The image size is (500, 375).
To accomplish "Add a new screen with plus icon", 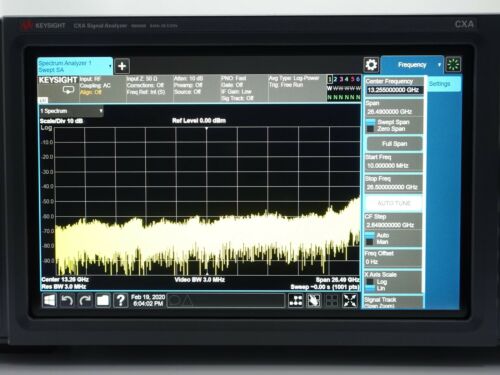I will tap(122, 66).
